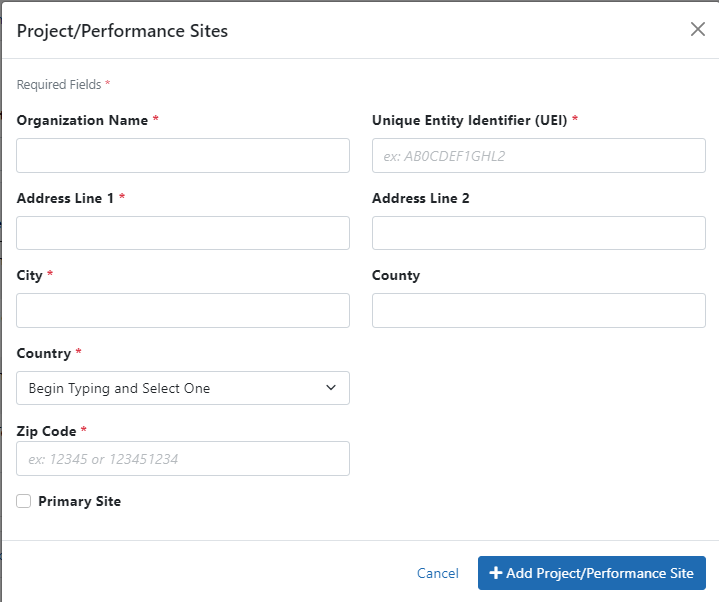Focus the Organization Name field
Image resolution: width=719 pixels, height=602 pixels.
point(183,155)
